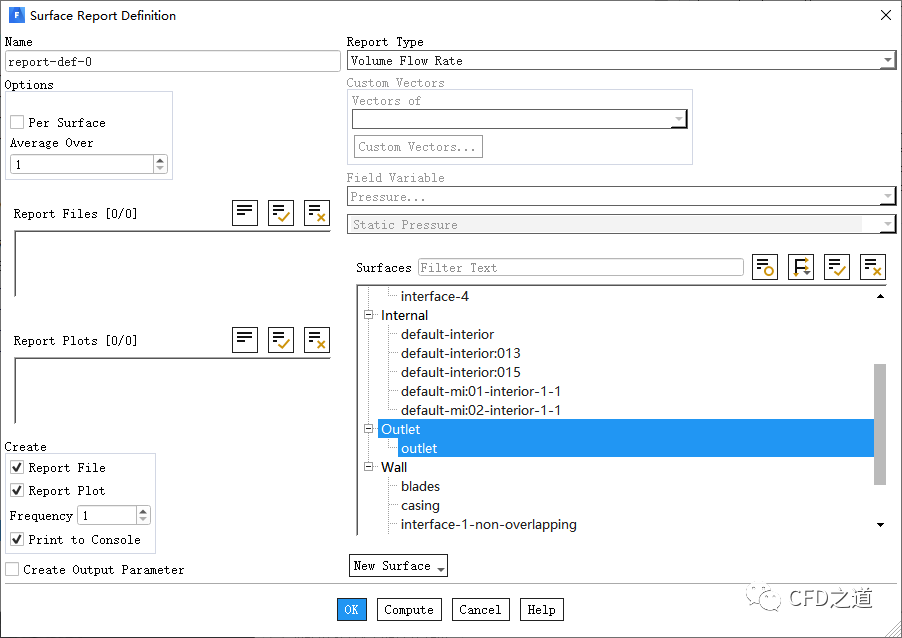The image size is (902, 638).
Task: Open the New Surface dropdown
Action: (398, 566)
